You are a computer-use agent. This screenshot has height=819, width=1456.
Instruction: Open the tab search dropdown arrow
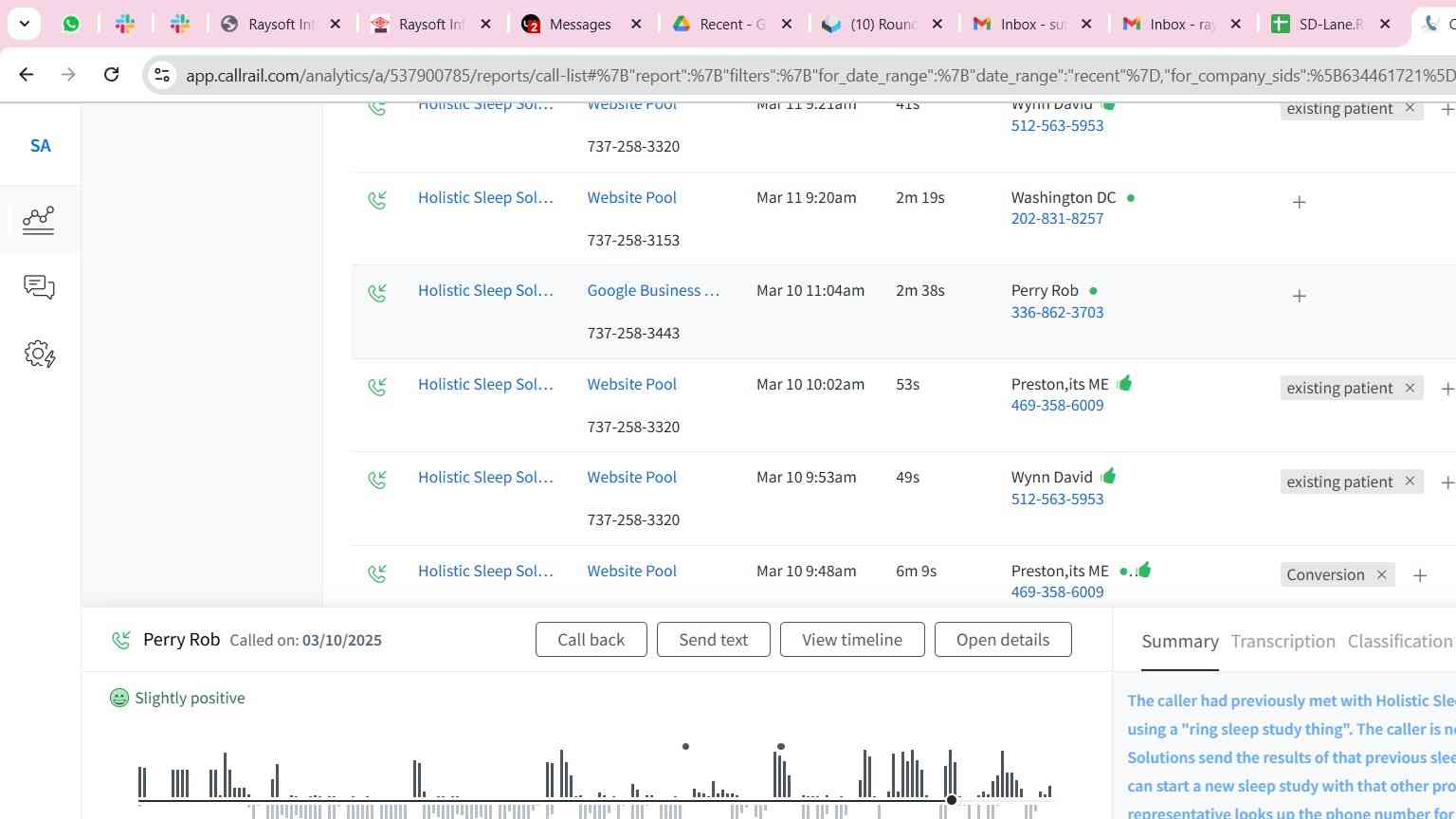pyautogui.click(x=24, y=24)
